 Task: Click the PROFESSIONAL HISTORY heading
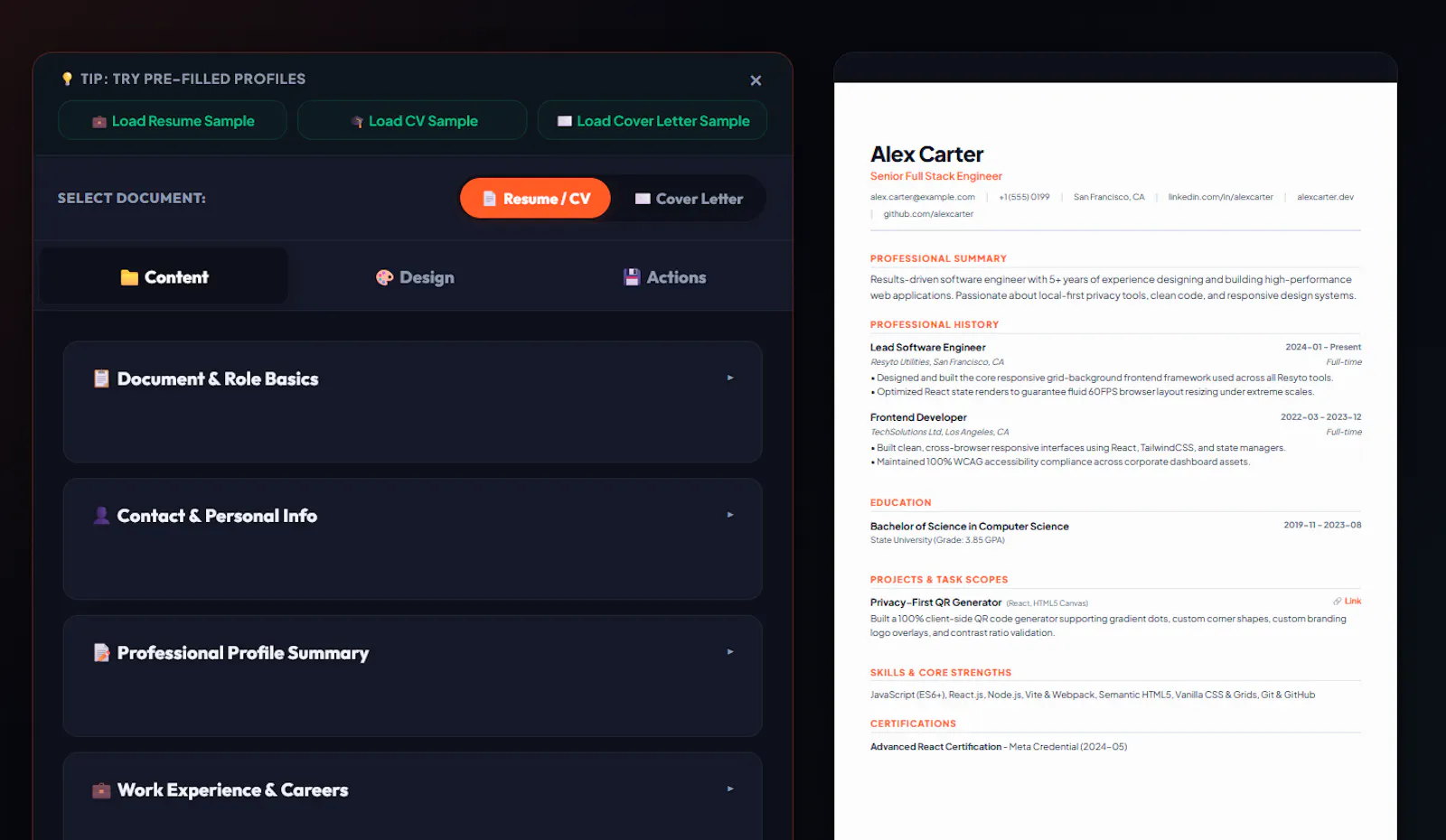(x=934, y=324)
